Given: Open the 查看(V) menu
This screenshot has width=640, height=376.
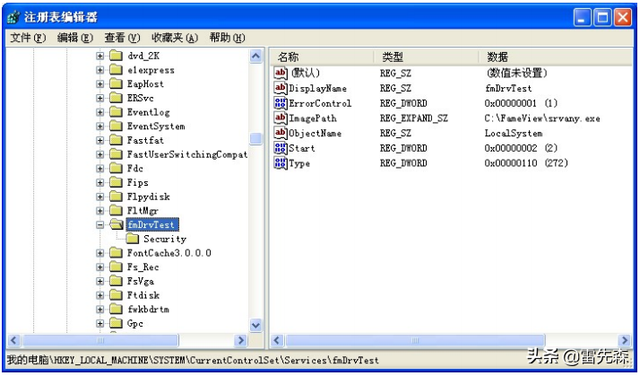Looking at the screenshot, I should [122, 38].
